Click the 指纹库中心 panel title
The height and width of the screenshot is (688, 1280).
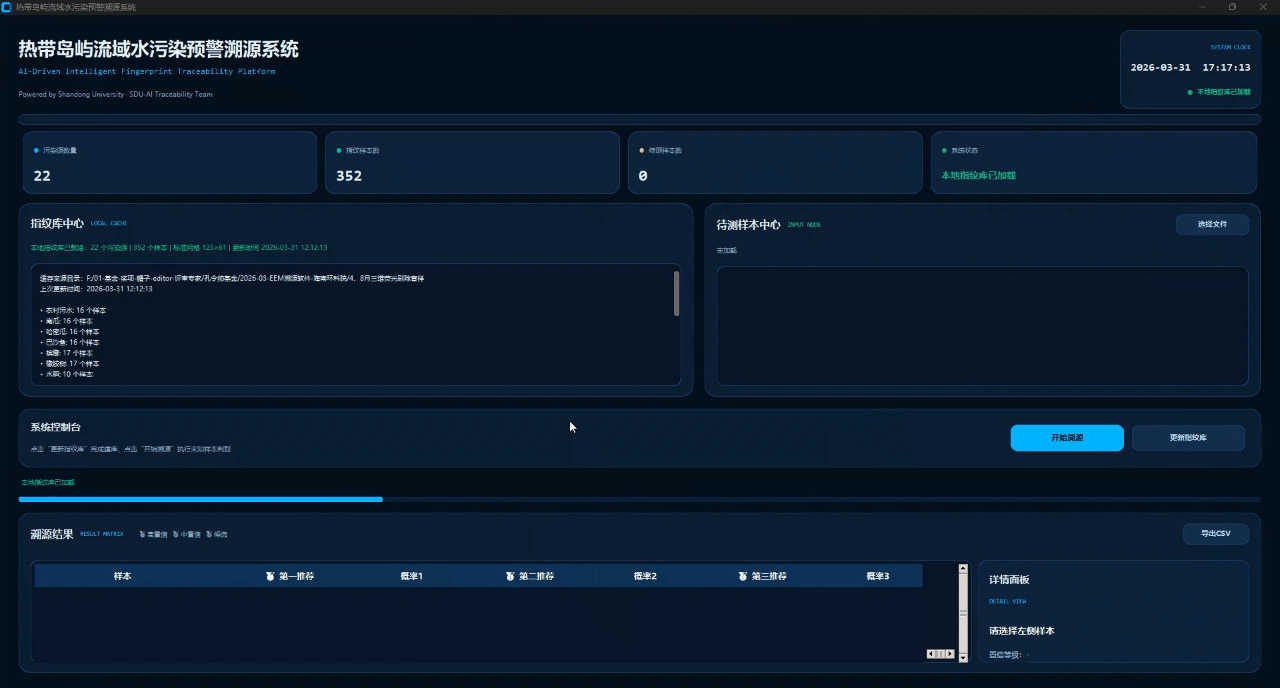point(57,223)
